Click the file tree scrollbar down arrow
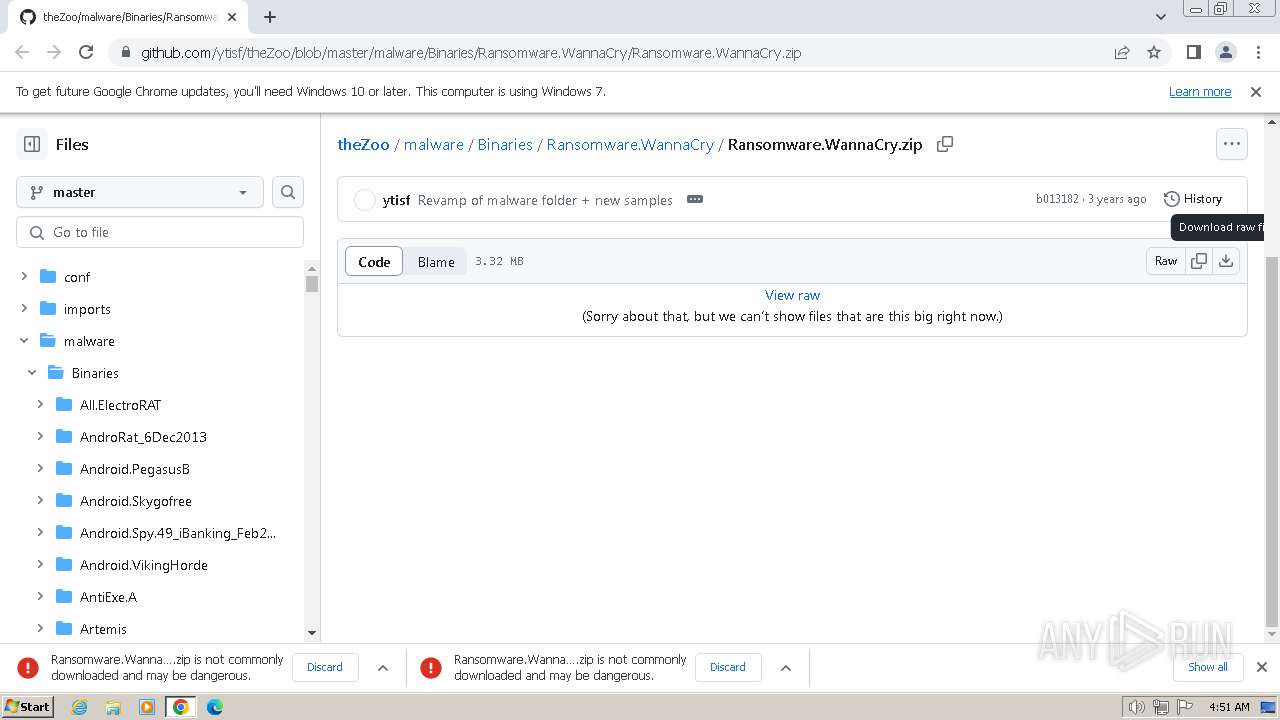The height and width of the screenshot is (720, 1280). [312, 632]
